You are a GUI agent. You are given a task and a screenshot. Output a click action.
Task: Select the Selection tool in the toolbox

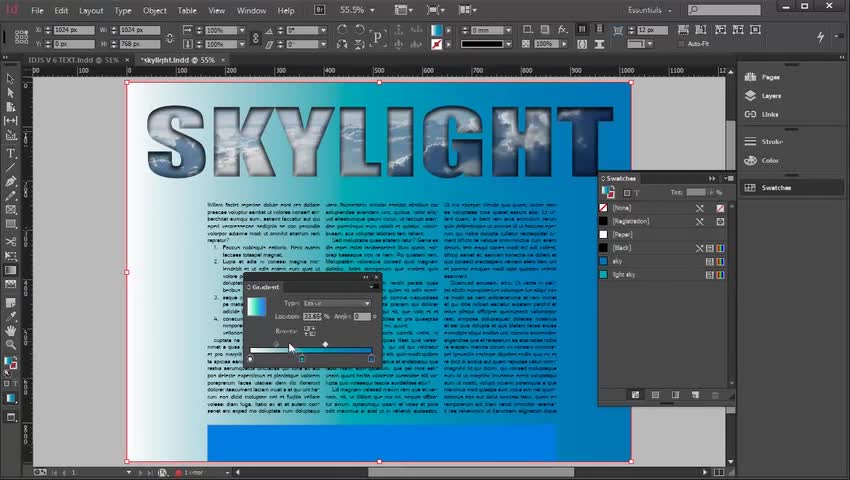coord(10,79)
